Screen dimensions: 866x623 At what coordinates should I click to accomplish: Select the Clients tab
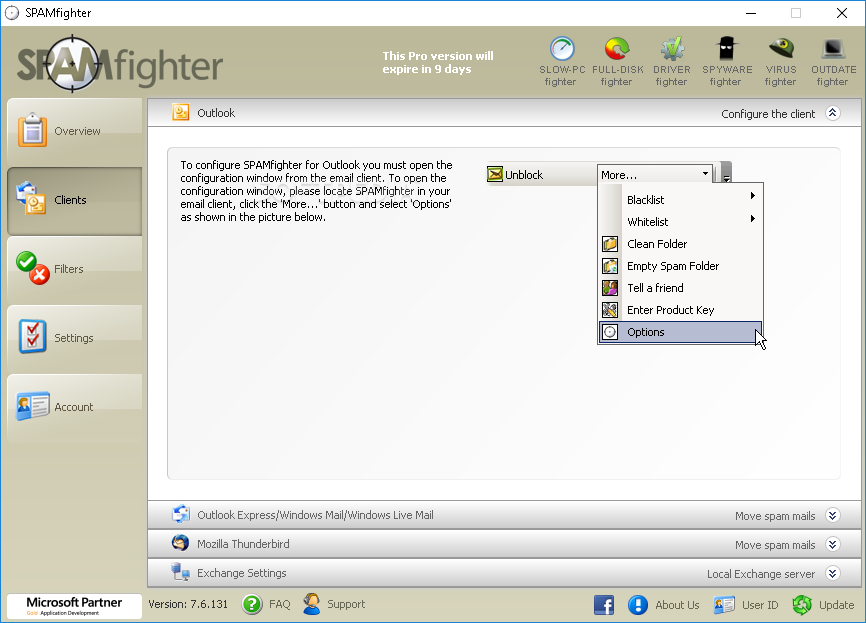75,200
